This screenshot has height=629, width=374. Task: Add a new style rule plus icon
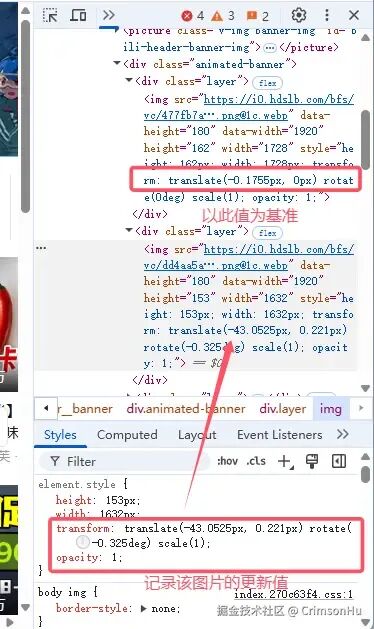pyautogui.click(x=285, y=461)
